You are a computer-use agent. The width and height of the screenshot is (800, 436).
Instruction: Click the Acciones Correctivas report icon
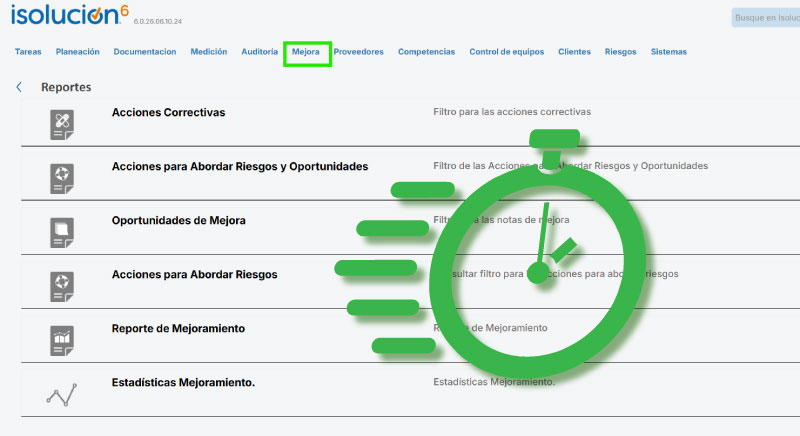point(62,124)
